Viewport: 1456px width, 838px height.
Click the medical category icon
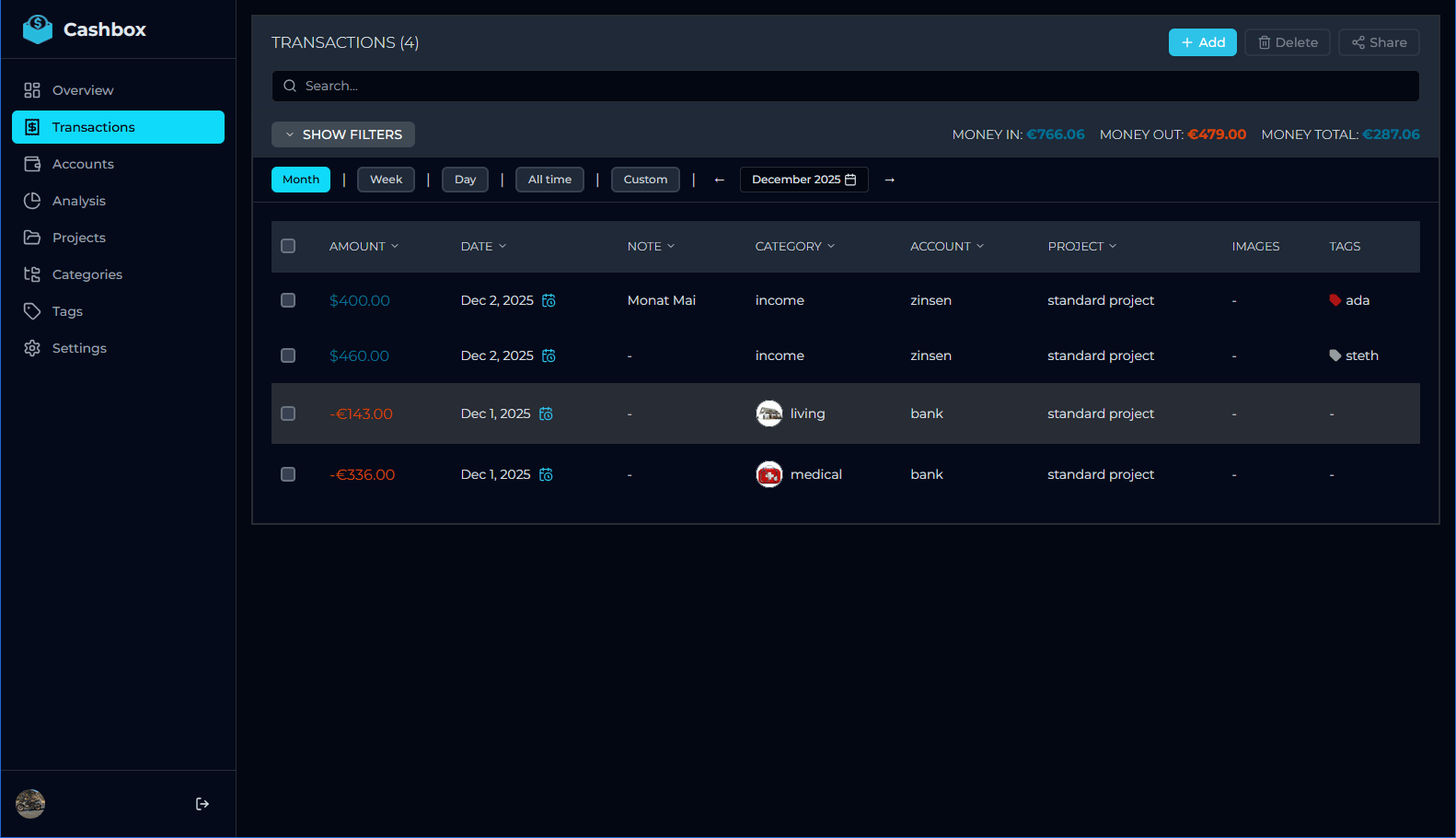(x=768, y=474)
